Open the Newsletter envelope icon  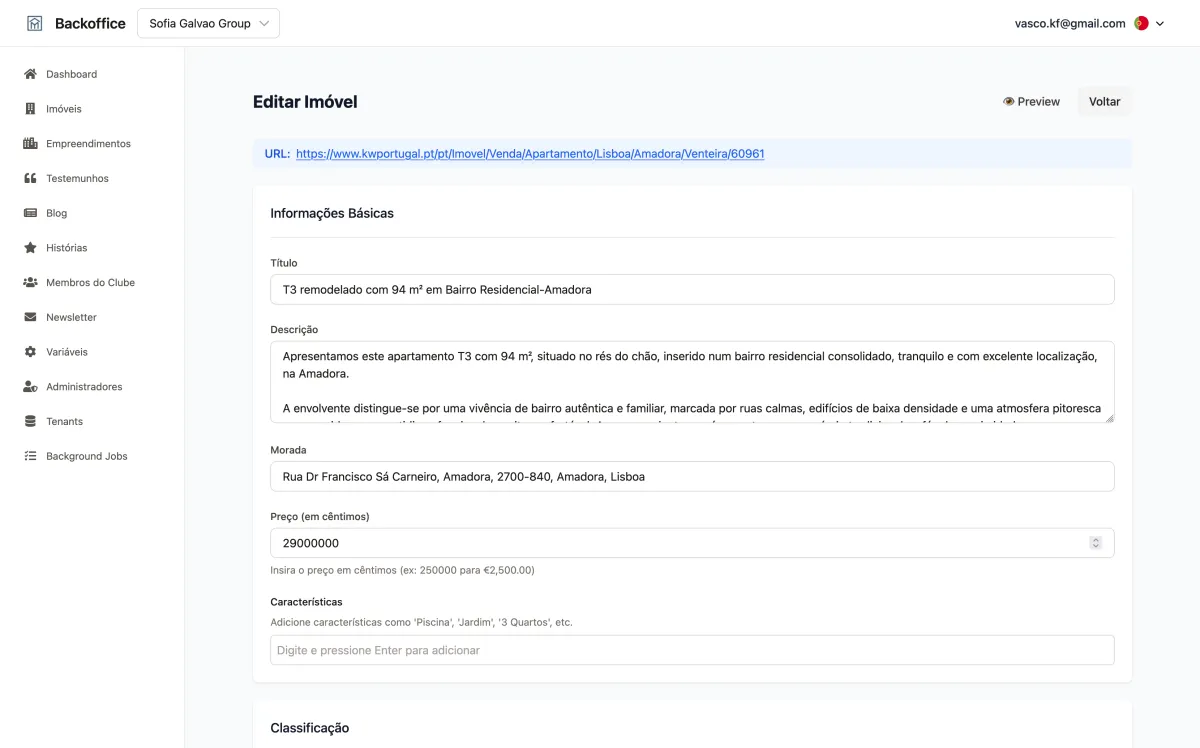[31, 317]
